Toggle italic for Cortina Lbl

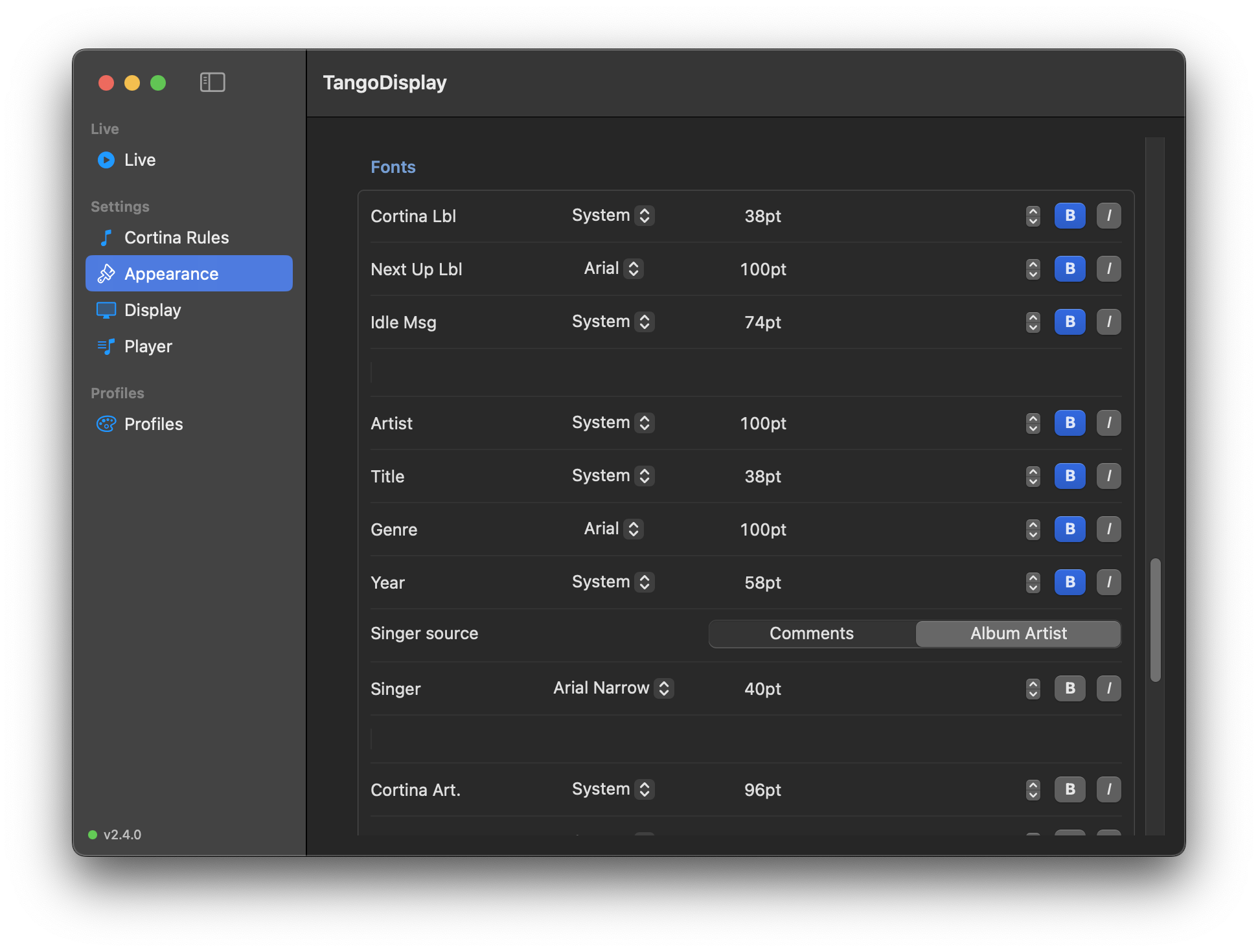[x=1109, y=216]
